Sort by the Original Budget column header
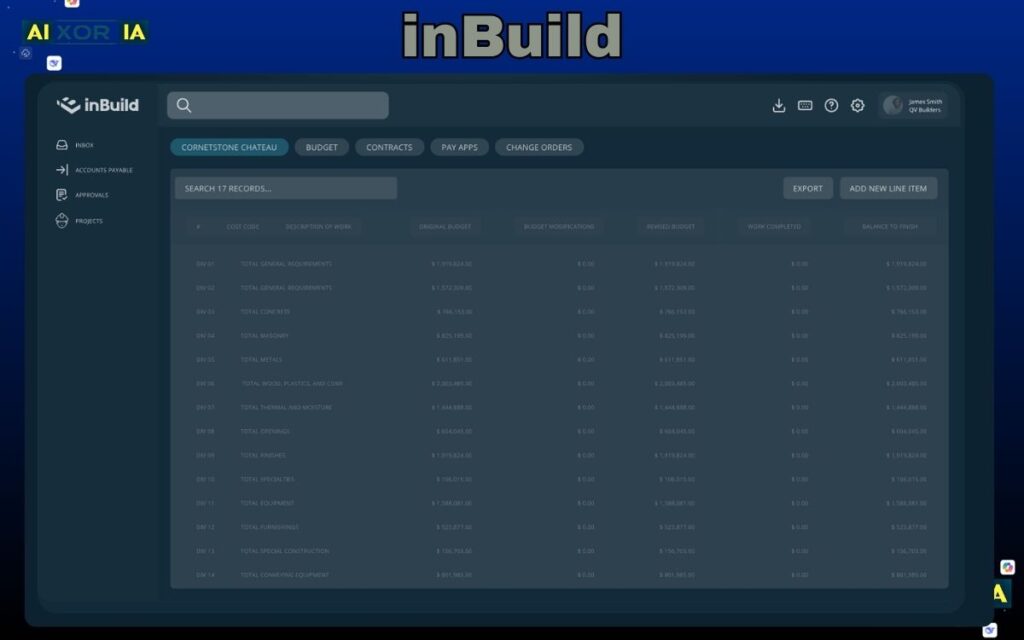The height and width of the screenshot is (640, 1024). [x=445, y=227]
